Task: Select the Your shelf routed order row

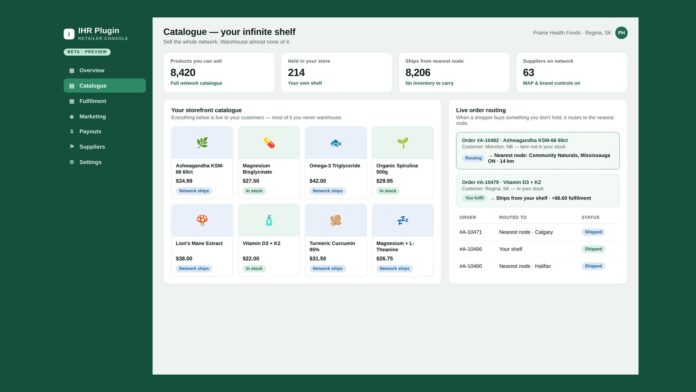Action: click(538, 249)
